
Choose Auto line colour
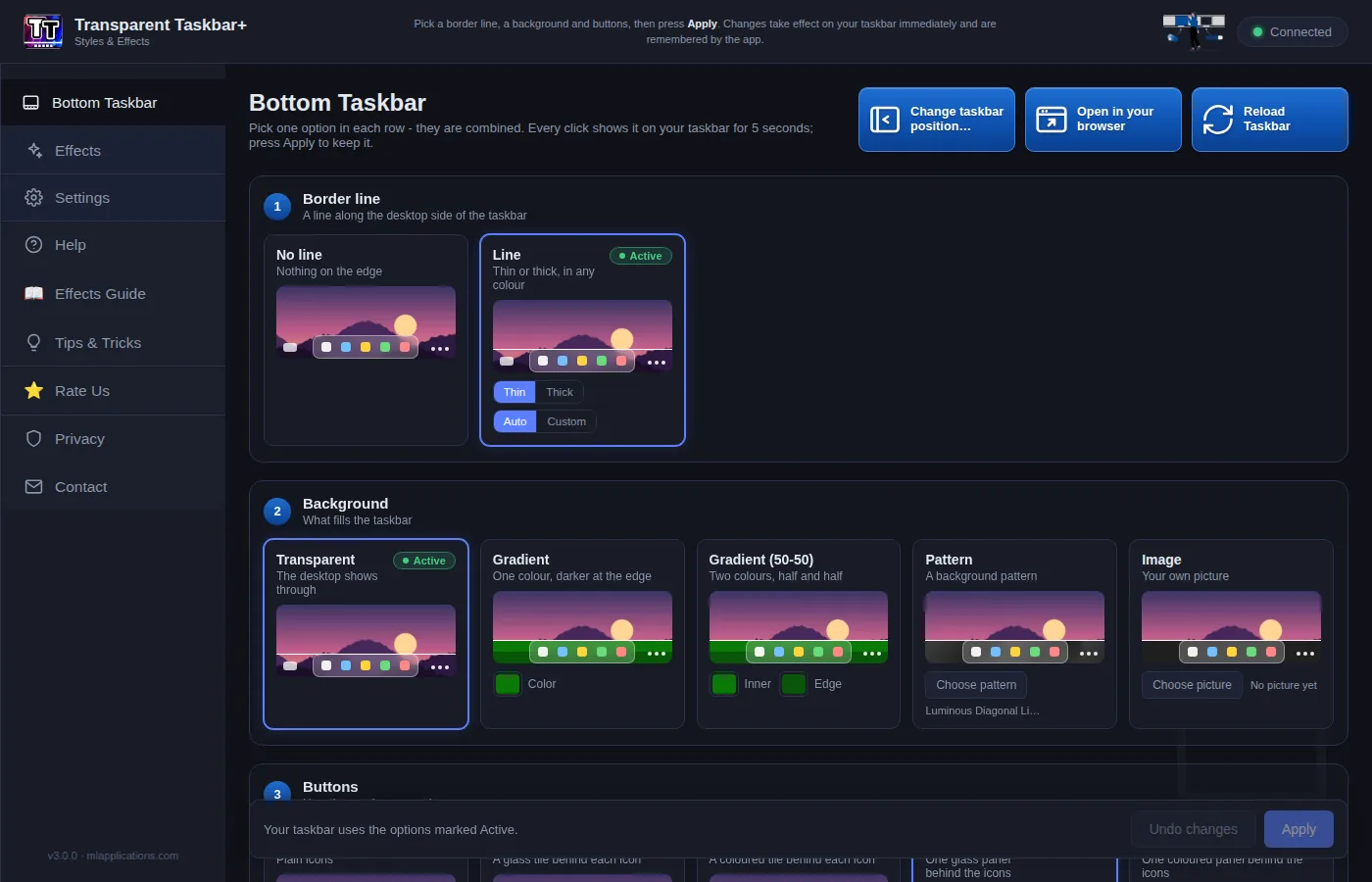(x=515, y=421)
